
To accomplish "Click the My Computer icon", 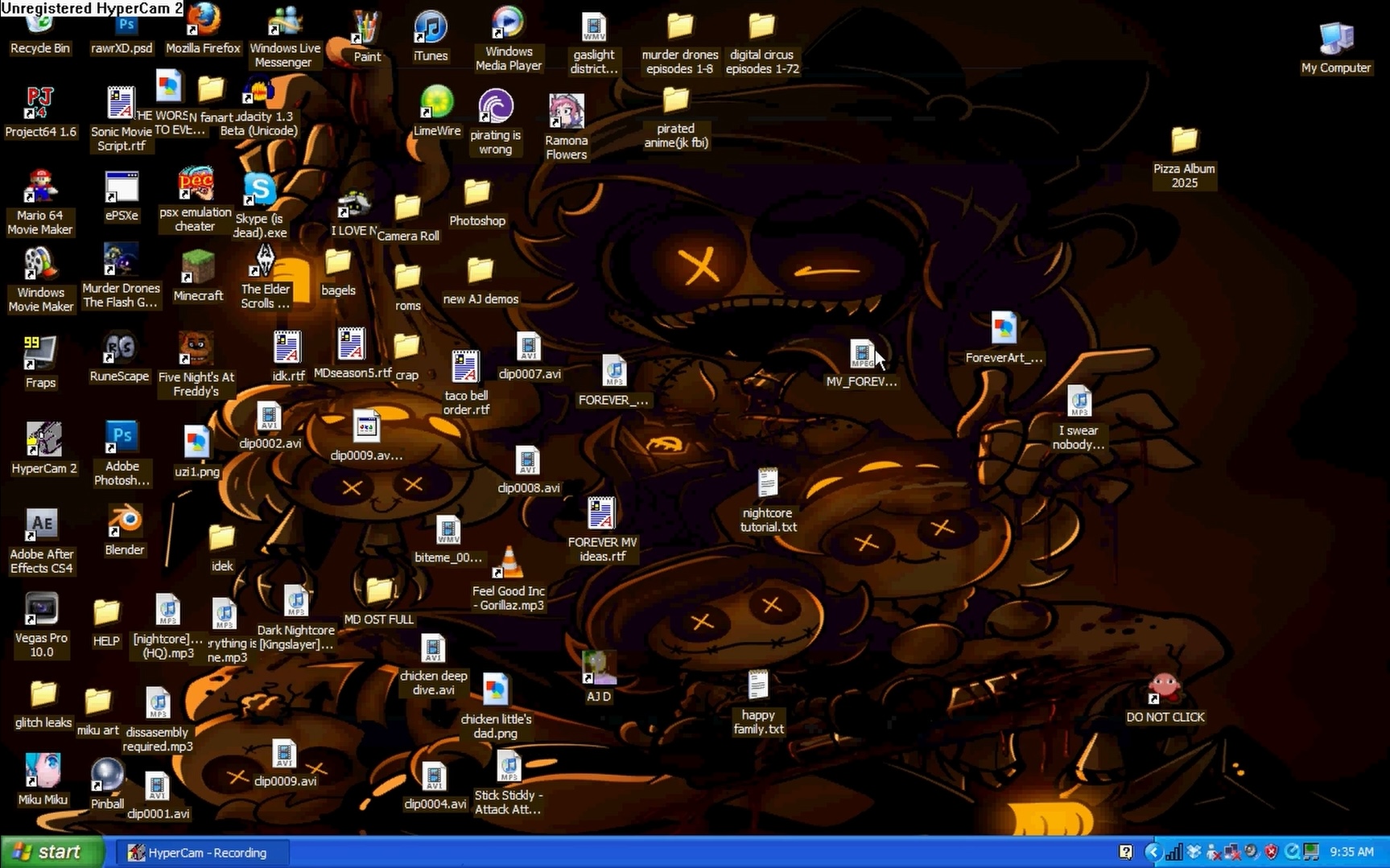I will pyautogui.click(x=1336, y=42).
